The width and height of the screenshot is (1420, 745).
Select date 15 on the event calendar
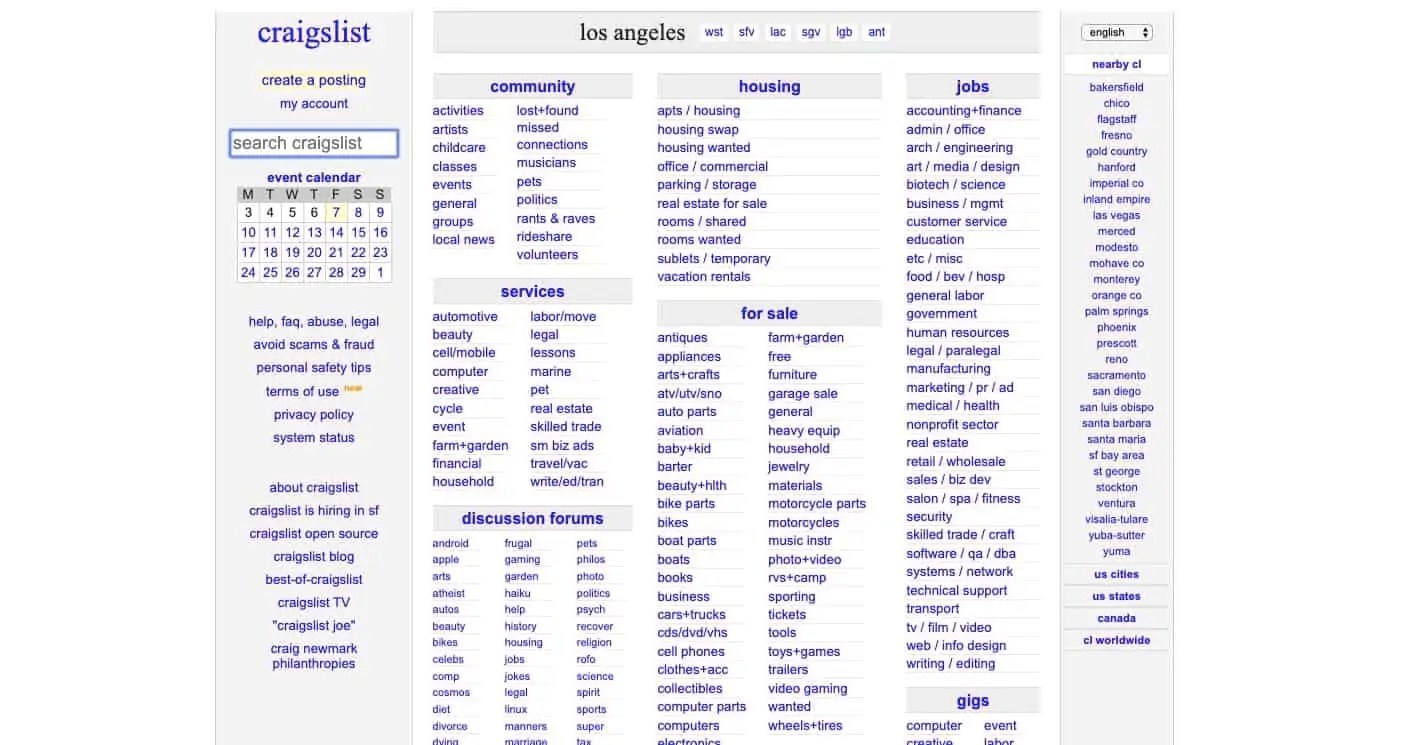point(358,232)
